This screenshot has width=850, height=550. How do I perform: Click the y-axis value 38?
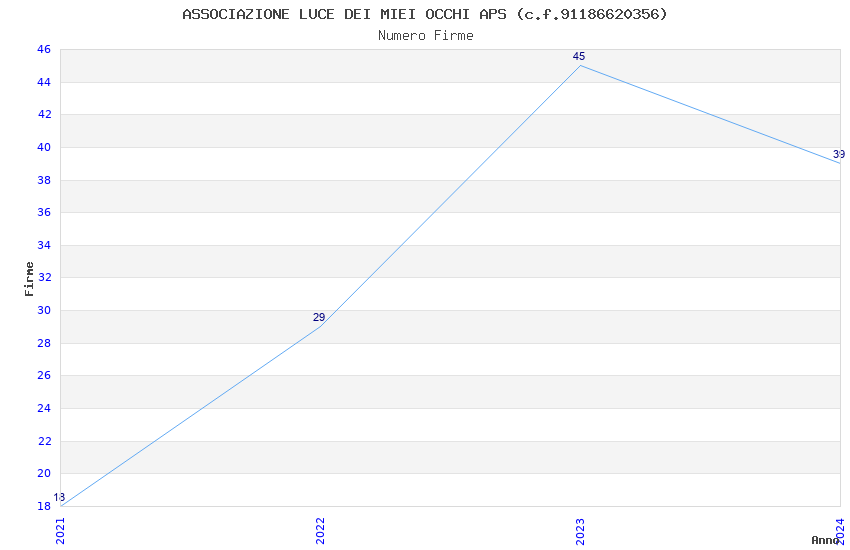tap(44, 180)
